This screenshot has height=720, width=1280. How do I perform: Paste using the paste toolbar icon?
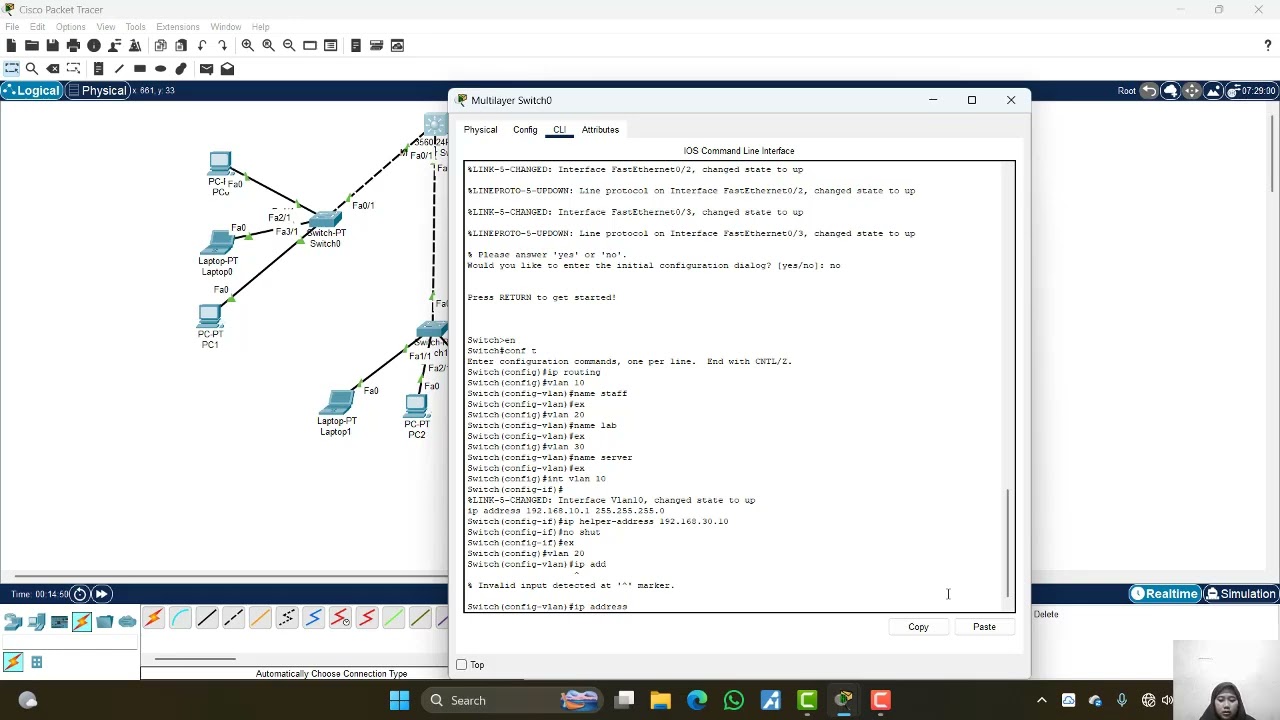tap(181, 45)
